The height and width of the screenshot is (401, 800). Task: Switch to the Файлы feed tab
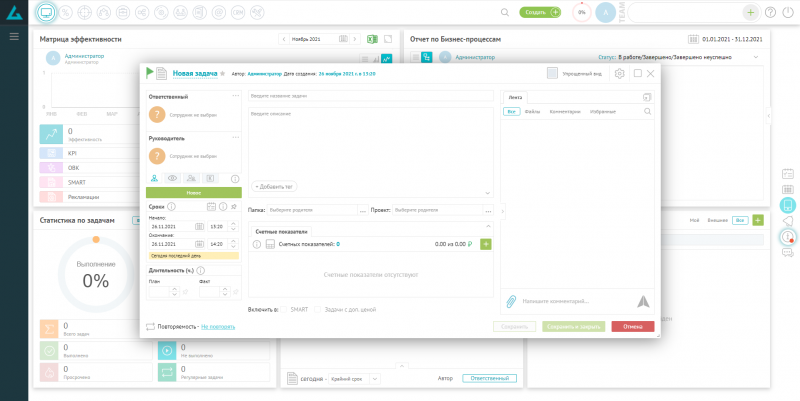pos(532,112)
